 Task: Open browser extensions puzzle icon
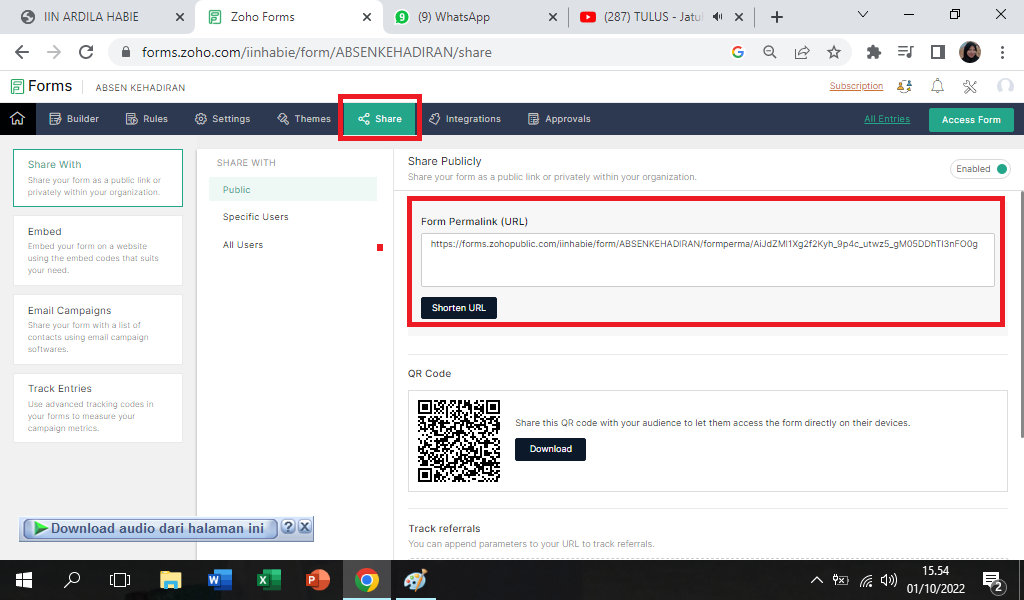[x=873, y=52]
